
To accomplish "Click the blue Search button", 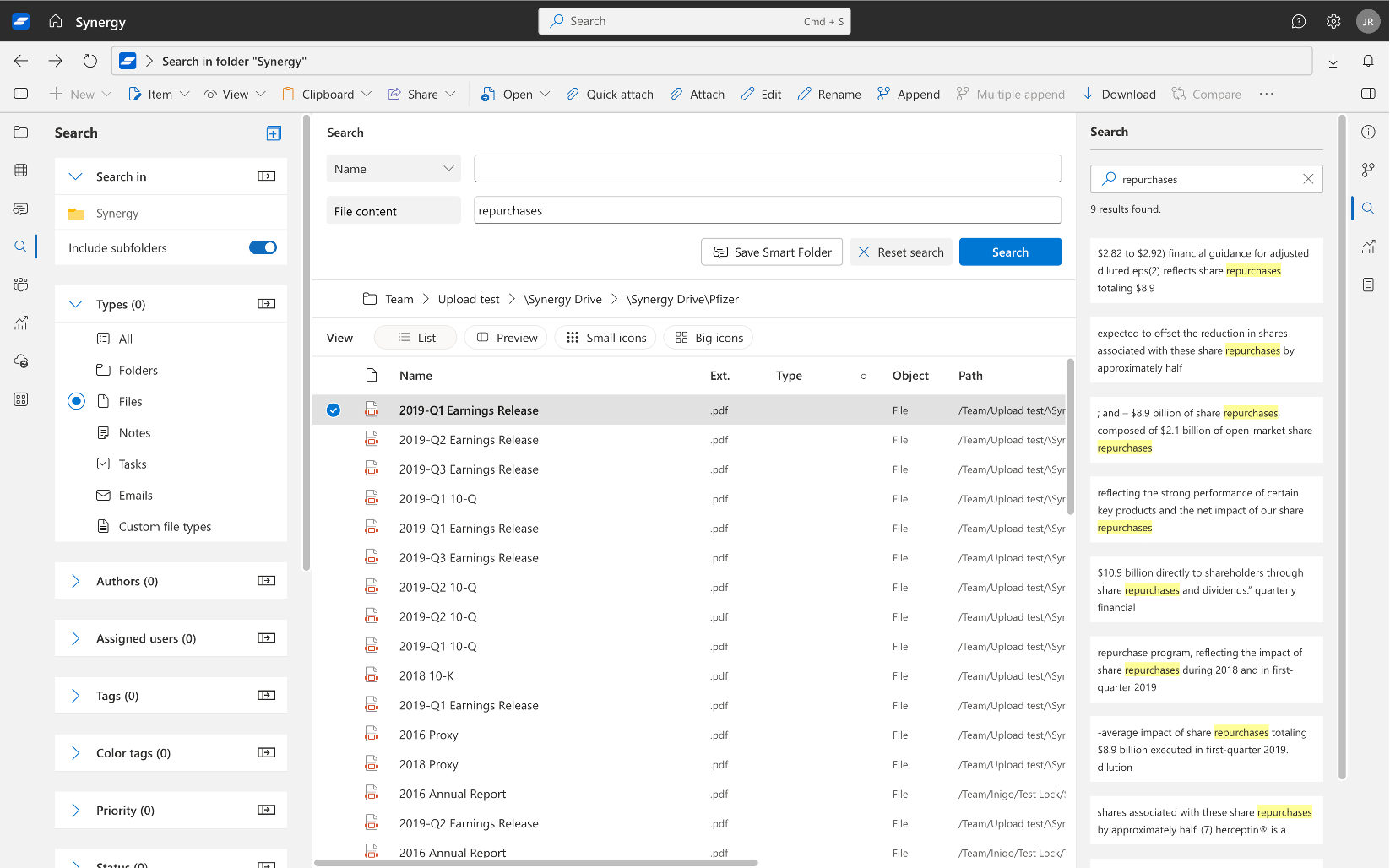I will [x=1010, y=252].
